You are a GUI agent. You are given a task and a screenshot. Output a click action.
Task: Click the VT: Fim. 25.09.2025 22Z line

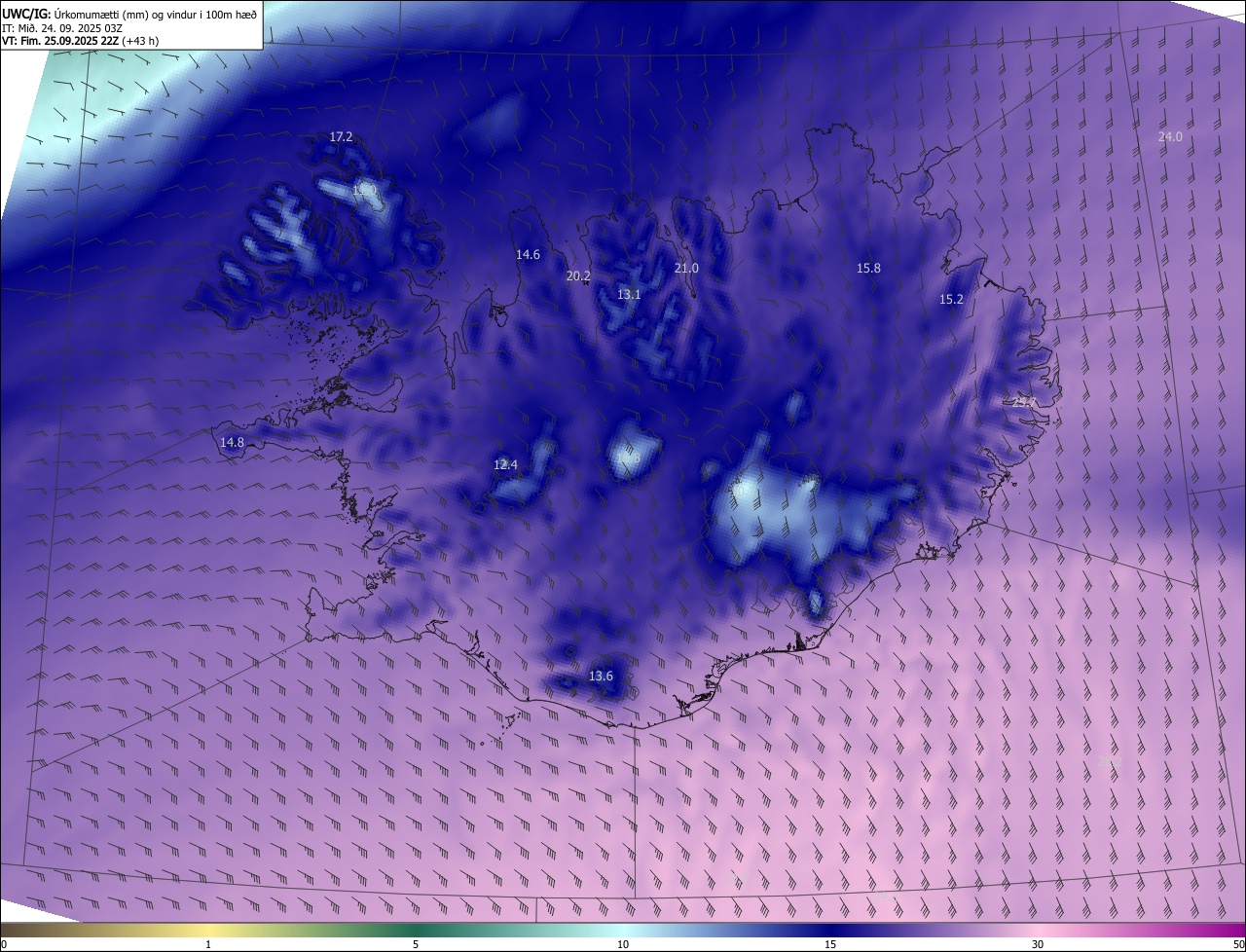click(x=81, y=41)
